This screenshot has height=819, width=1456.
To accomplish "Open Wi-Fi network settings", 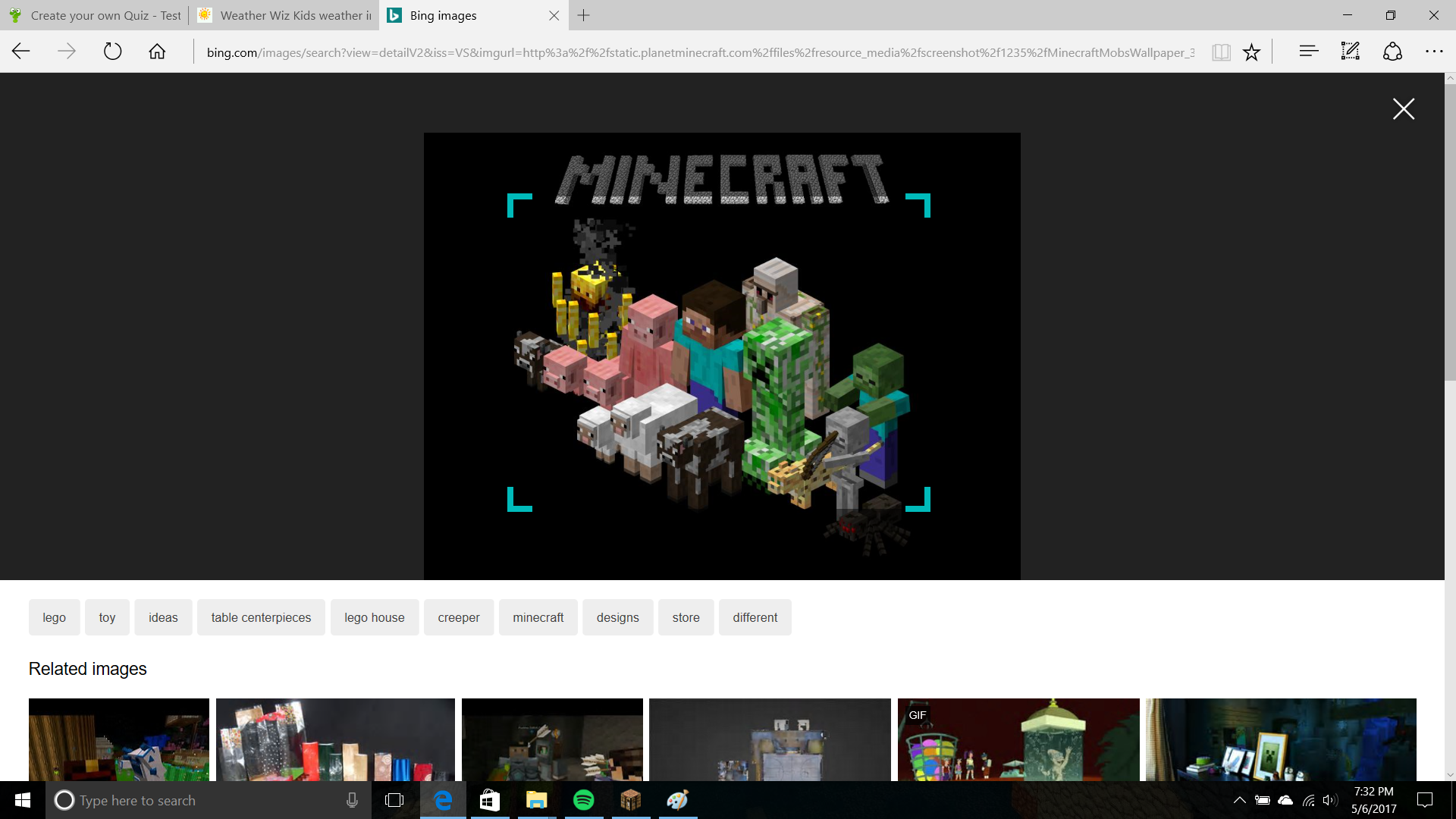I will tap(1309, 800).
